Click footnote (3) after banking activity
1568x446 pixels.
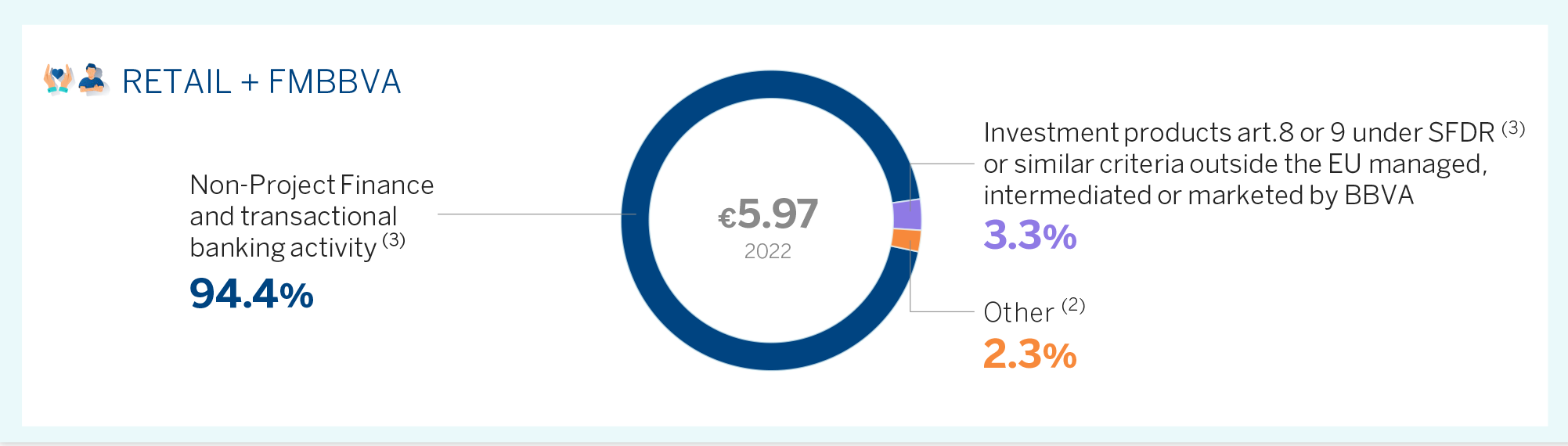394,239
